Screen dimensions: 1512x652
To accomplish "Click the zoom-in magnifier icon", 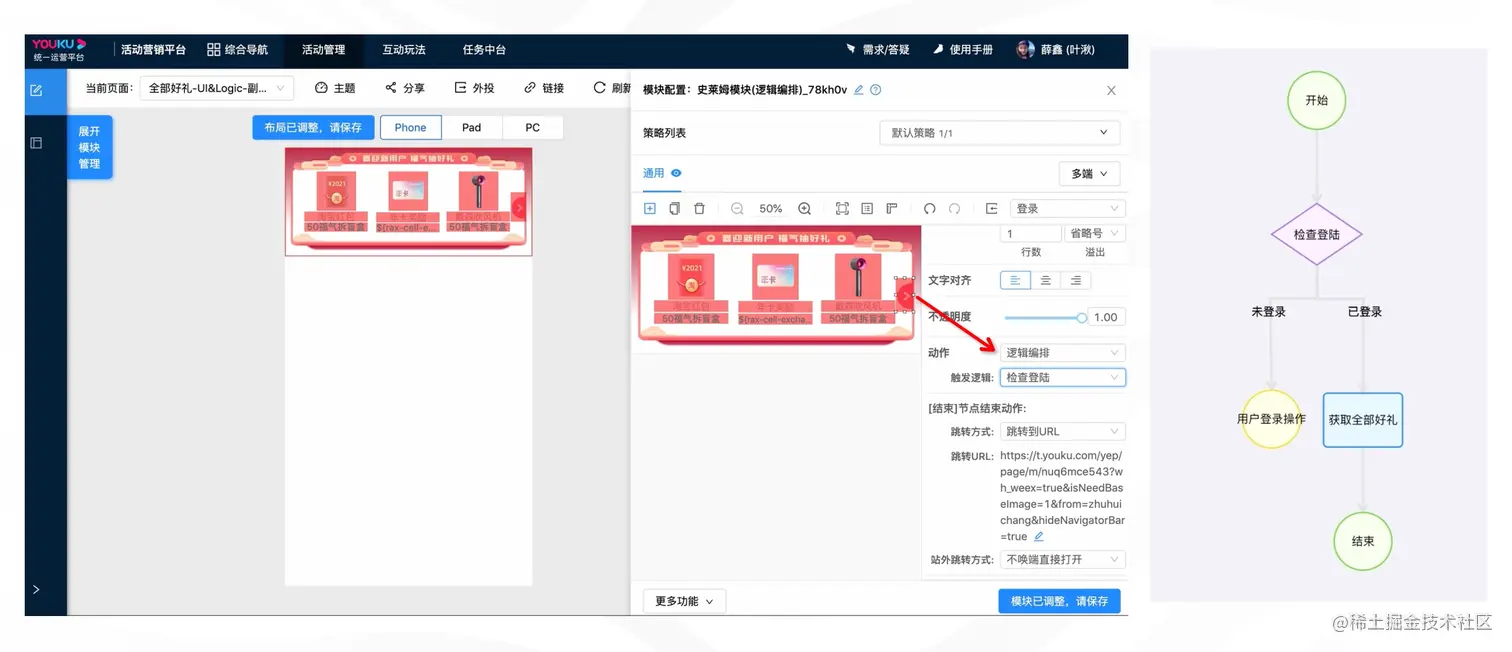I will click(805, 208).
